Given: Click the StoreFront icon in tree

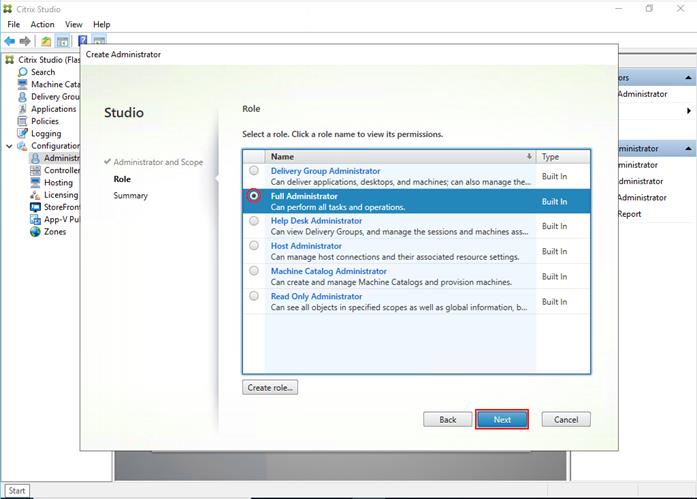Looking at the screenshot, I should point(35,207).
